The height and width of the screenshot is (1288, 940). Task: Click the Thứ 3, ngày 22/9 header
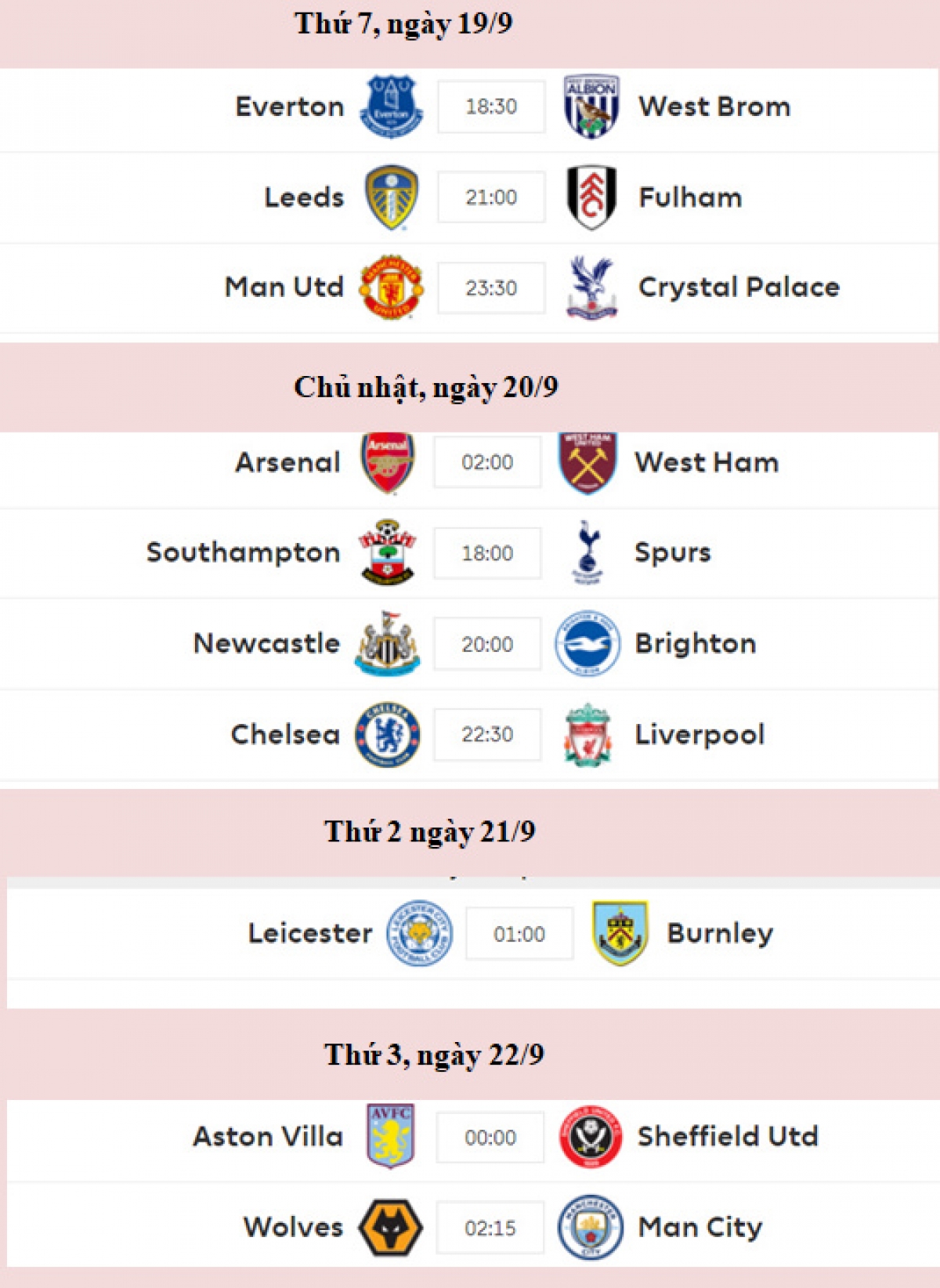point(434,1055)
